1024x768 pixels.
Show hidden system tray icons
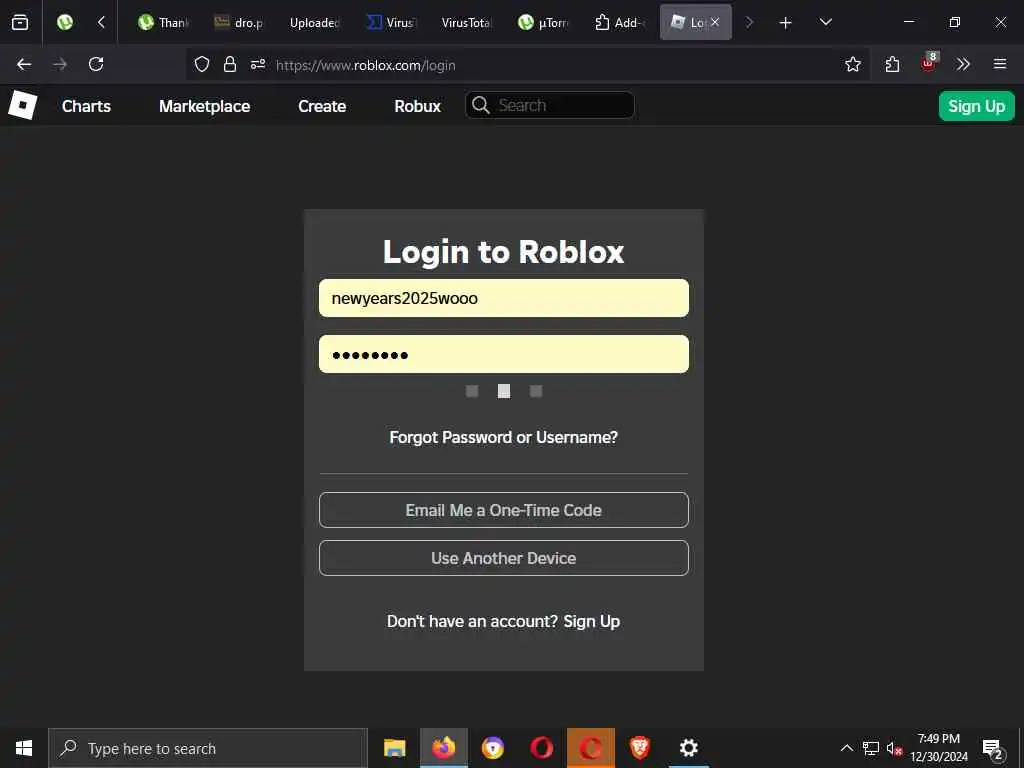tap(846, 748)
